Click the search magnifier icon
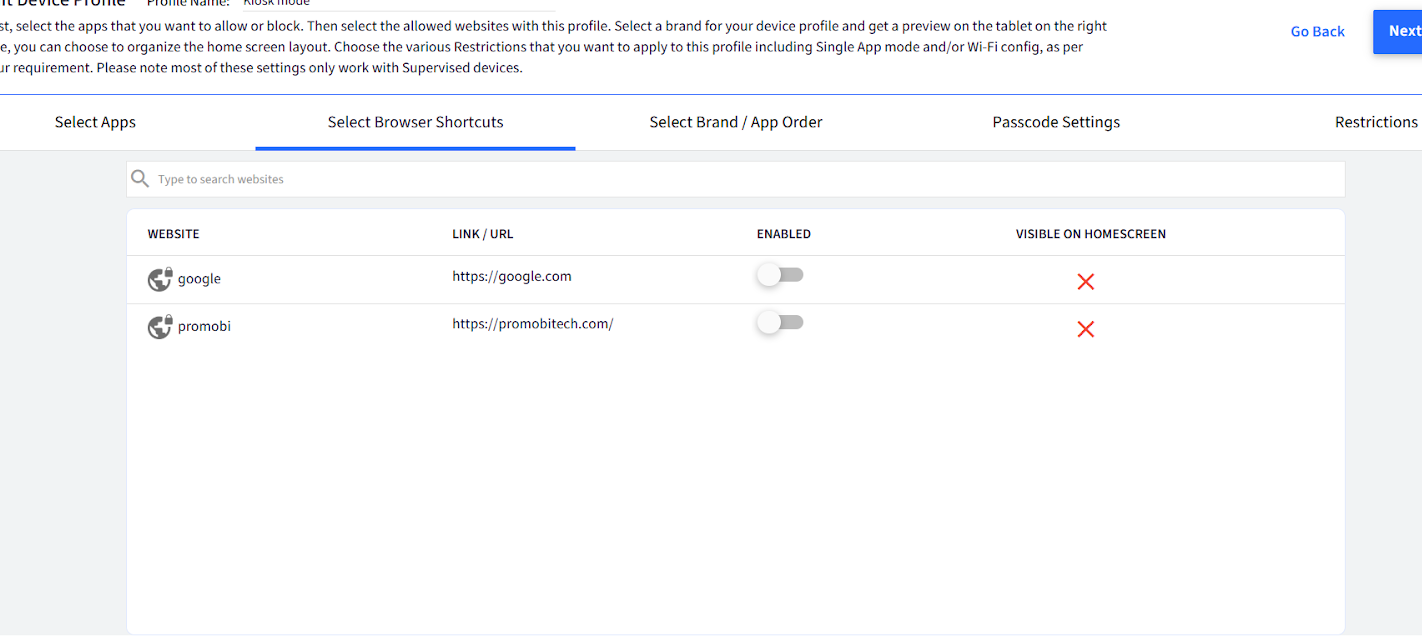The height and width of the screenshot is (642, 1422). point(140,179)
